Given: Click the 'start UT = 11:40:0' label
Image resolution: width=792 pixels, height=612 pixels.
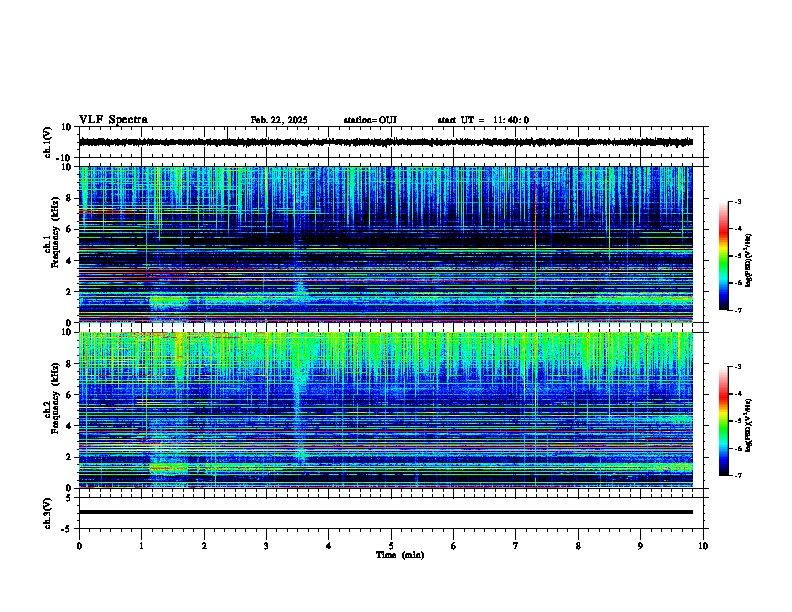Looking at the screenshot, I should (x=483, y=120).
